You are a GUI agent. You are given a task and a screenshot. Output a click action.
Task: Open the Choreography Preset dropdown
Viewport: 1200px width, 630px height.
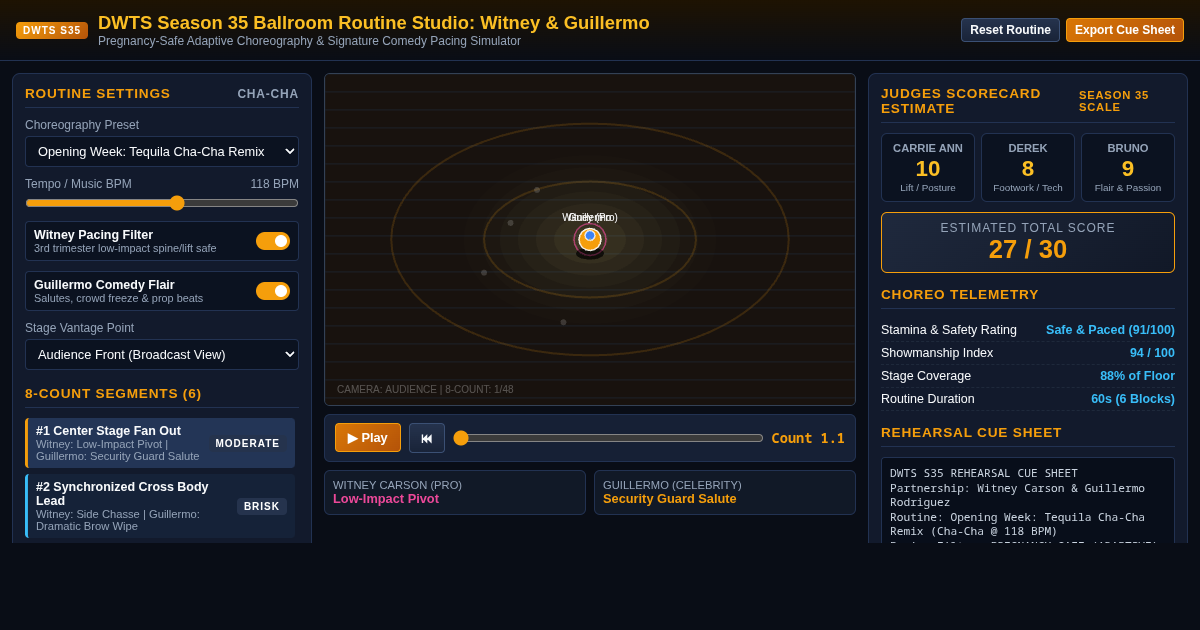click(162, 152)
